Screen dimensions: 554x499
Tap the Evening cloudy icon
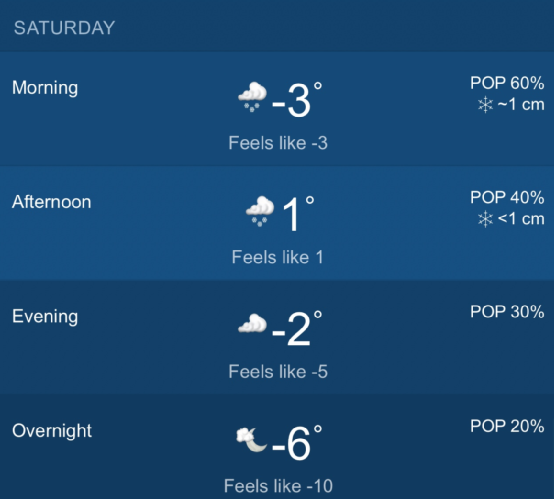pos(252,323)
